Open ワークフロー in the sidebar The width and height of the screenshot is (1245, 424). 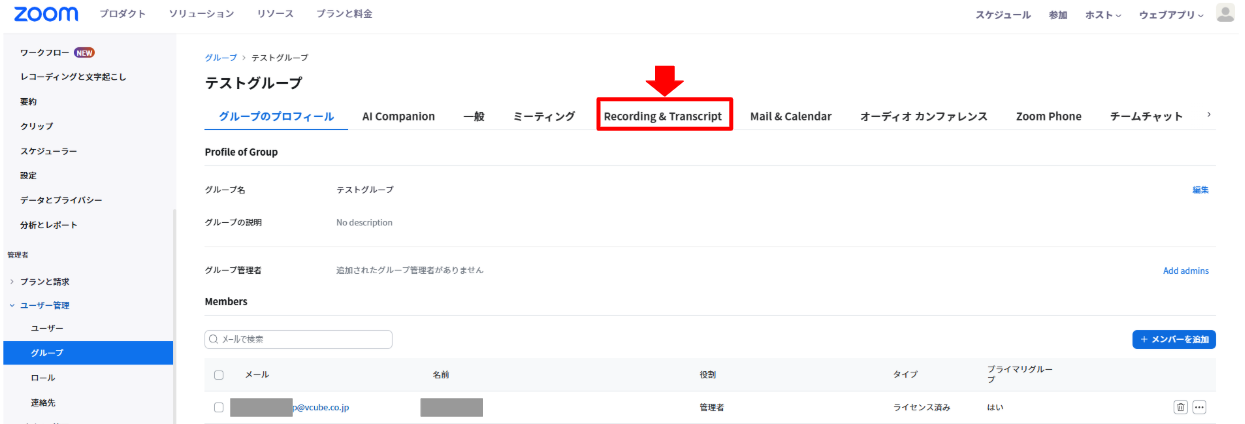(x=43, y=52)
